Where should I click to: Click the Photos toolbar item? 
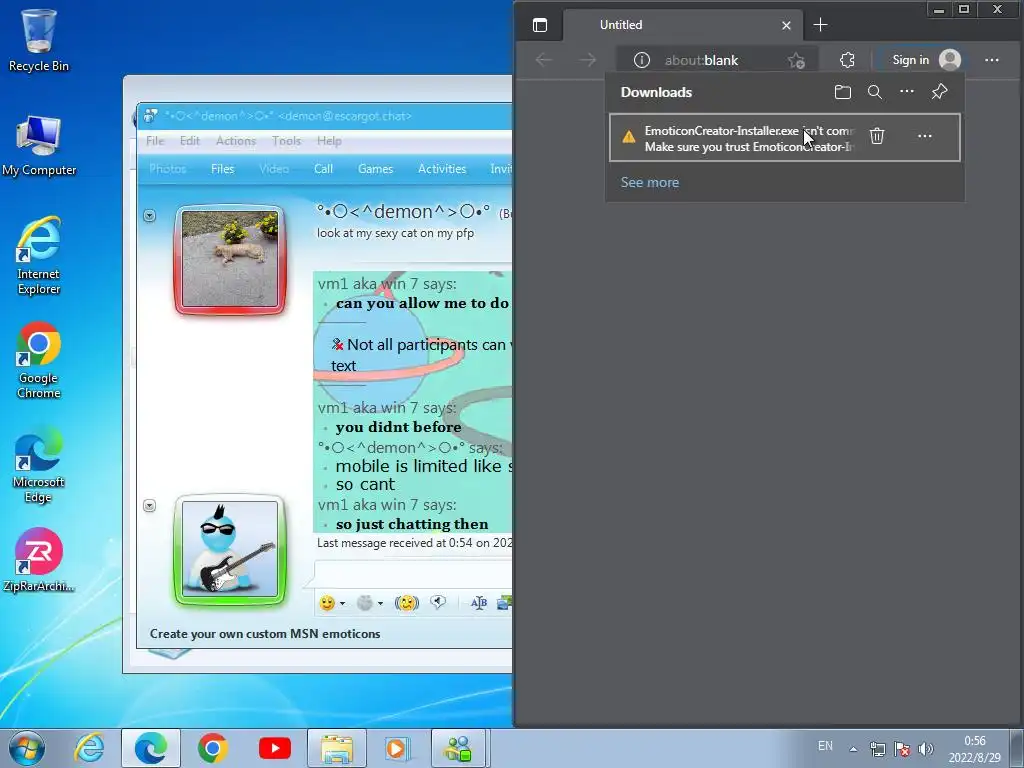(168, 169)
